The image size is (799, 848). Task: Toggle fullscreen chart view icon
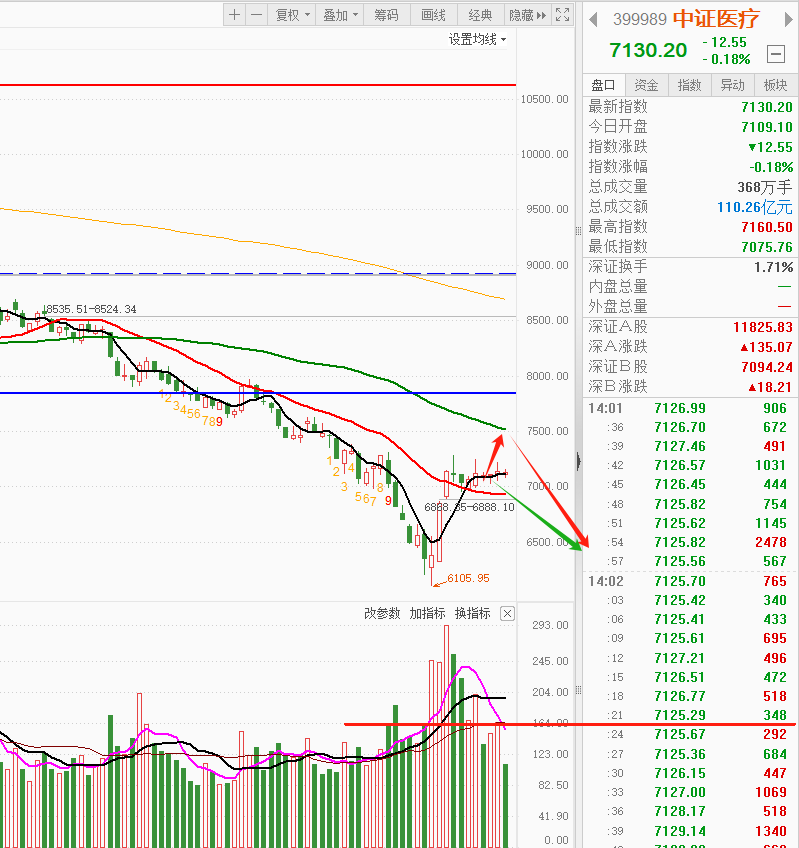(564, 15)
